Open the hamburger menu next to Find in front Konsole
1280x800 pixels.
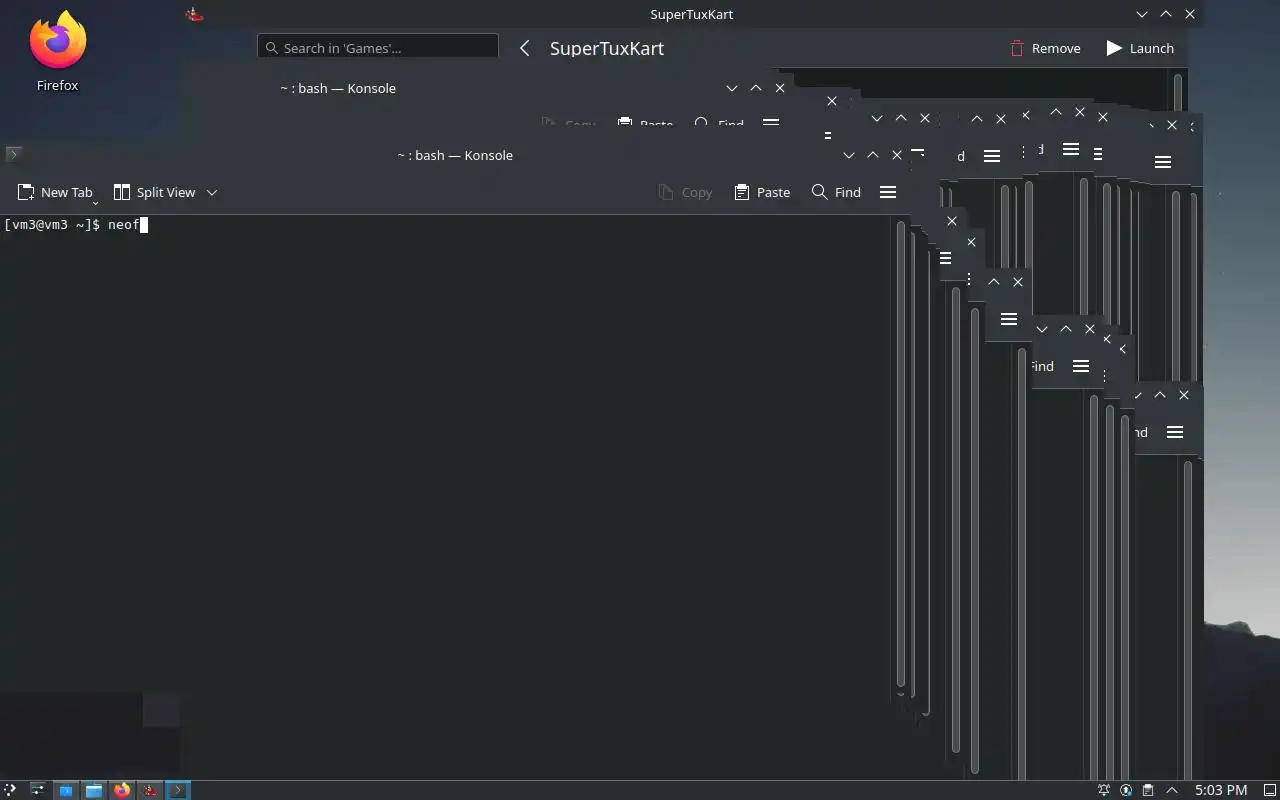[888, 192]
